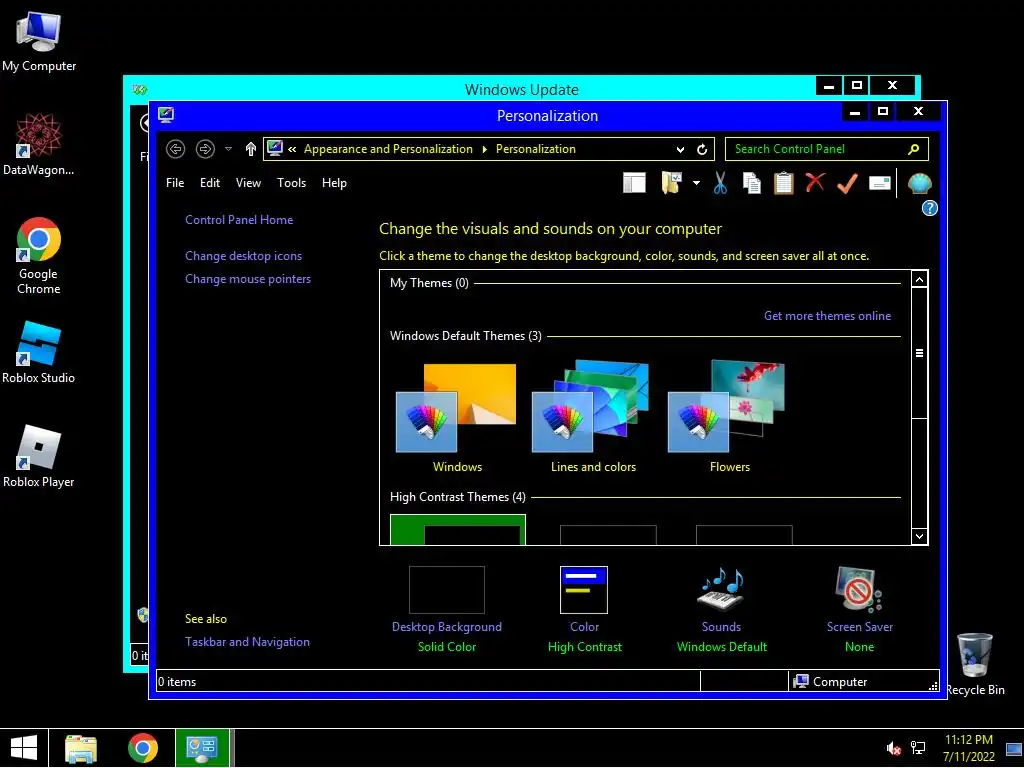
Task: Click the My Themes (0) header
Action: 429,283
